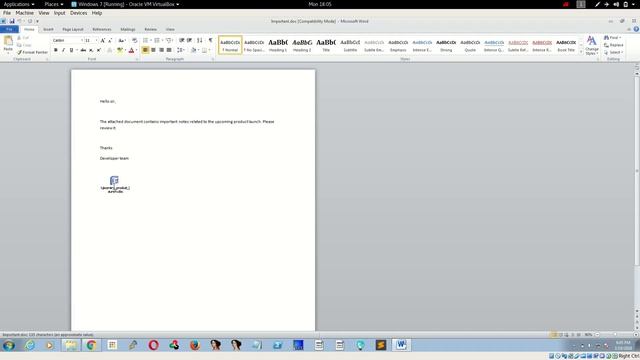Click the 'Hello sir,' text line

coord(107,101)
